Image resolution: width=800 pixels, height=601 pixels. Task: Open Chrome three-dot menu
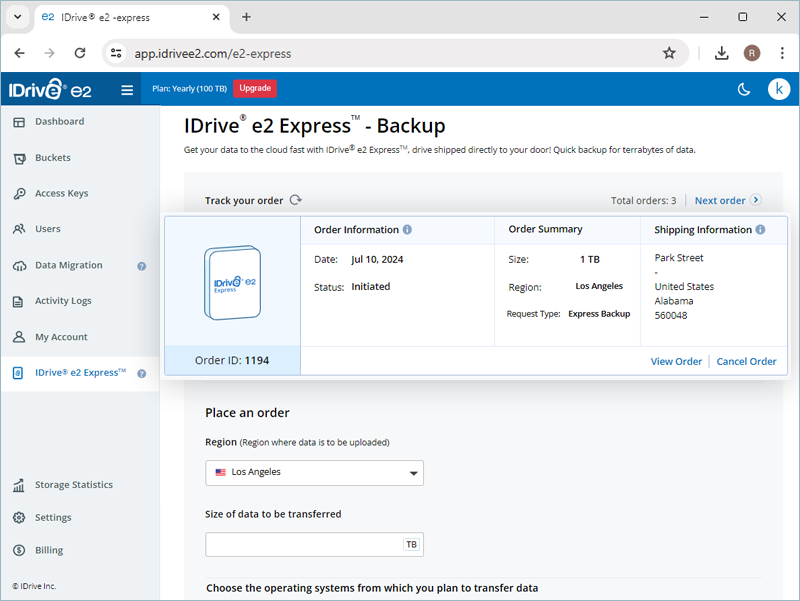[782, 53]
